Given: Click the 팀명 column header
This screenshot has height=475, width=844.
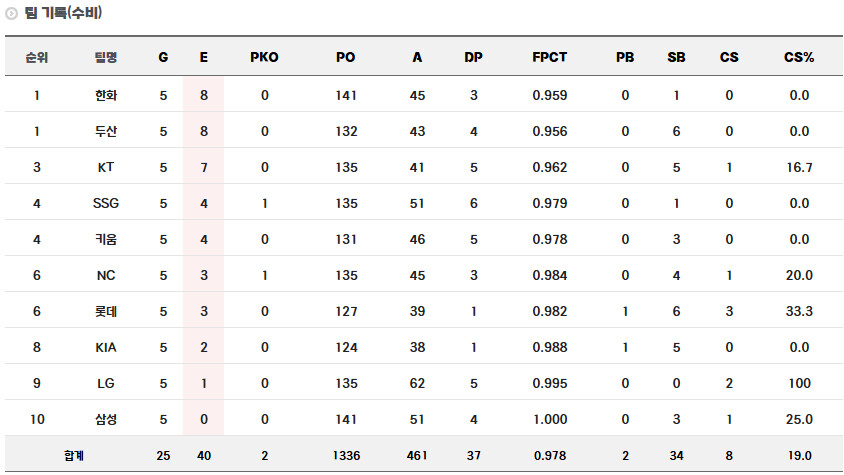Looking at the screenshot, I should pos(106,57).
